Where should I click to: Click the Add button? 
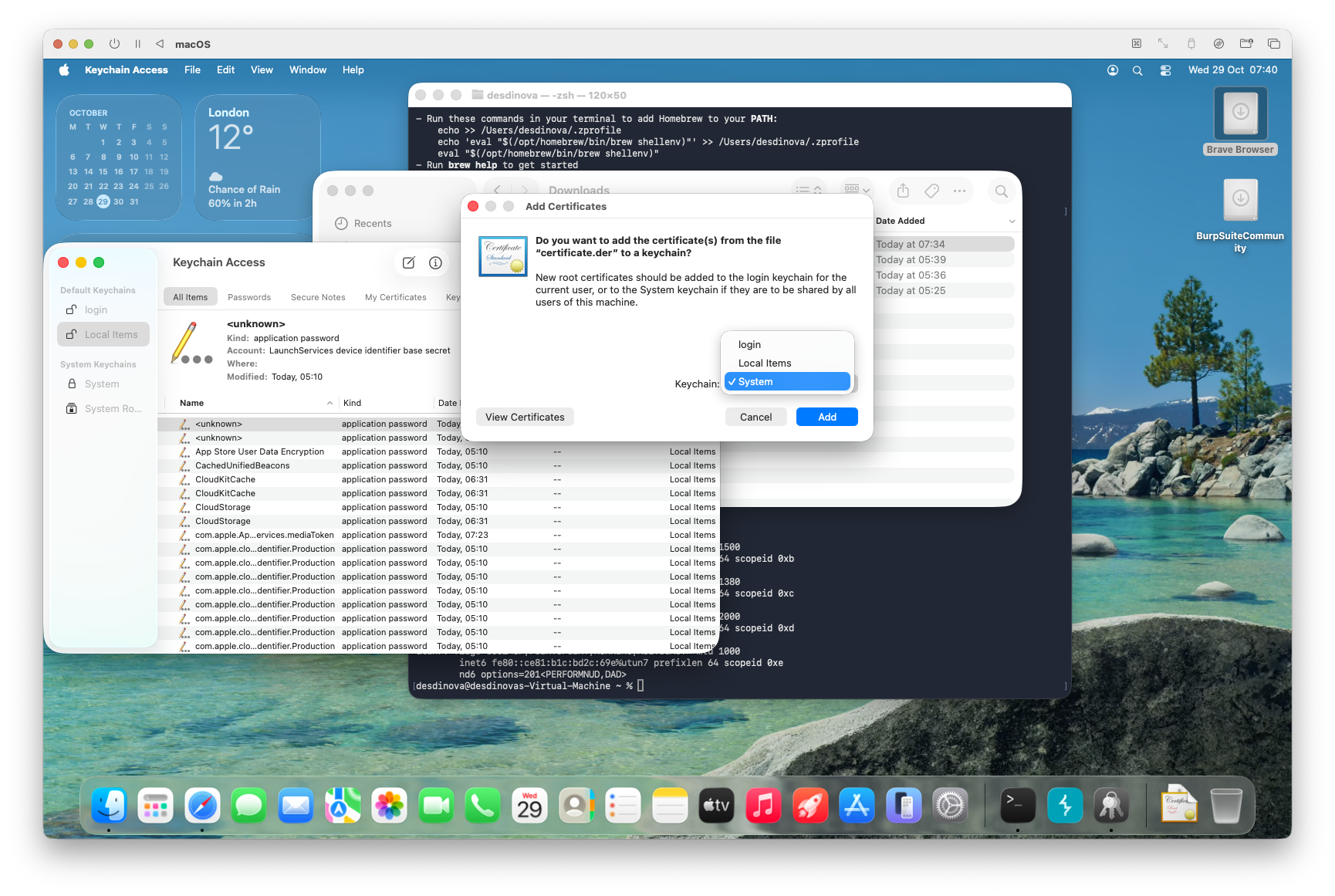[x=826, y=418]
